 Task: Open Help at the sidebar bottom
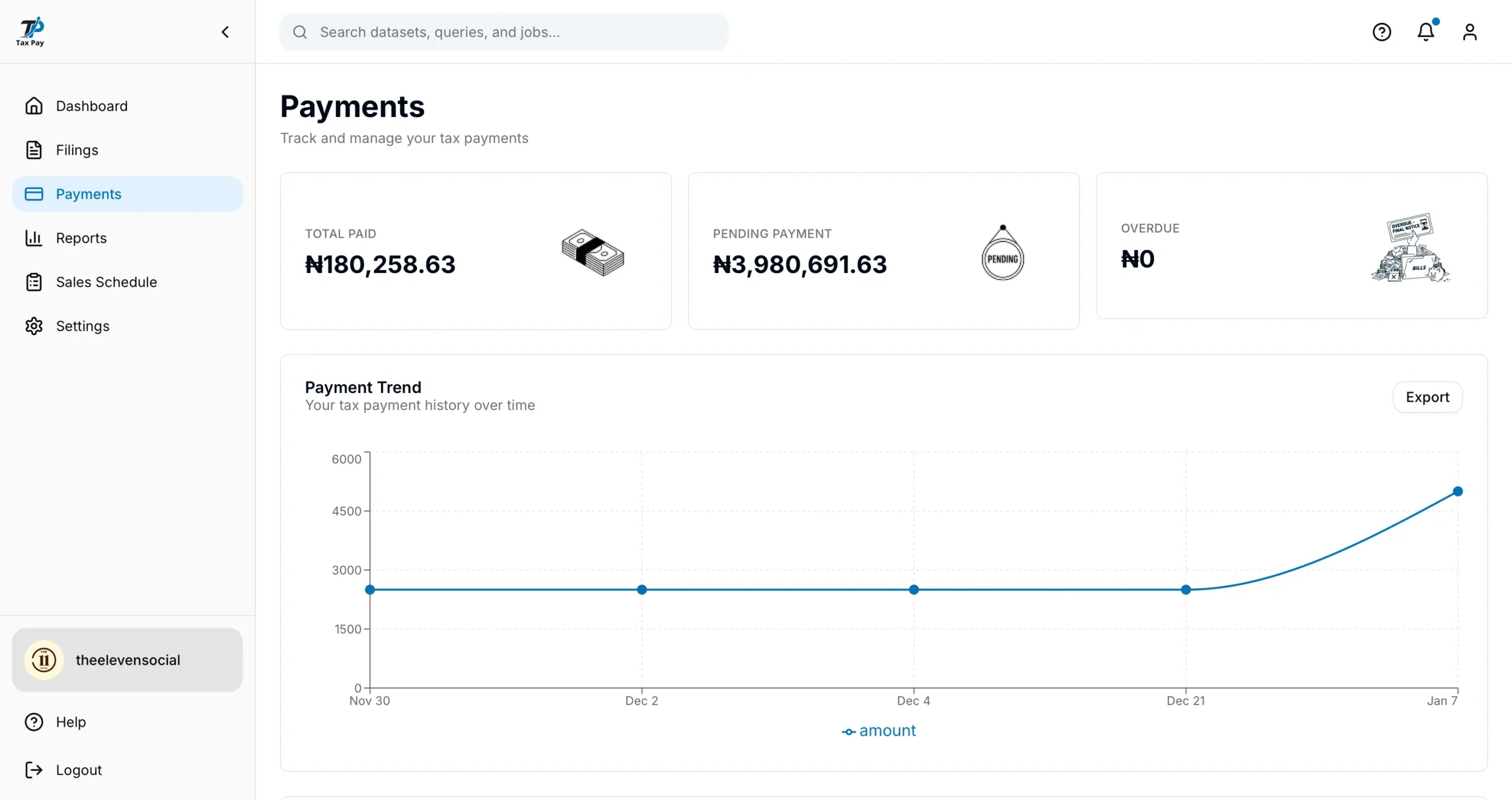point(70,722)
